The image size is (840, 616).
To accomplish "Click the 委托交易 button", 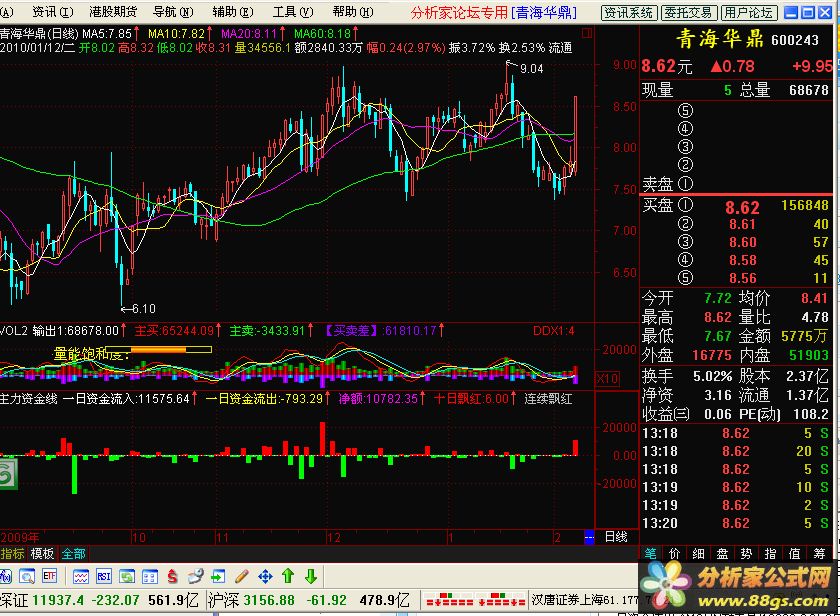I will [x=688, y=12].
